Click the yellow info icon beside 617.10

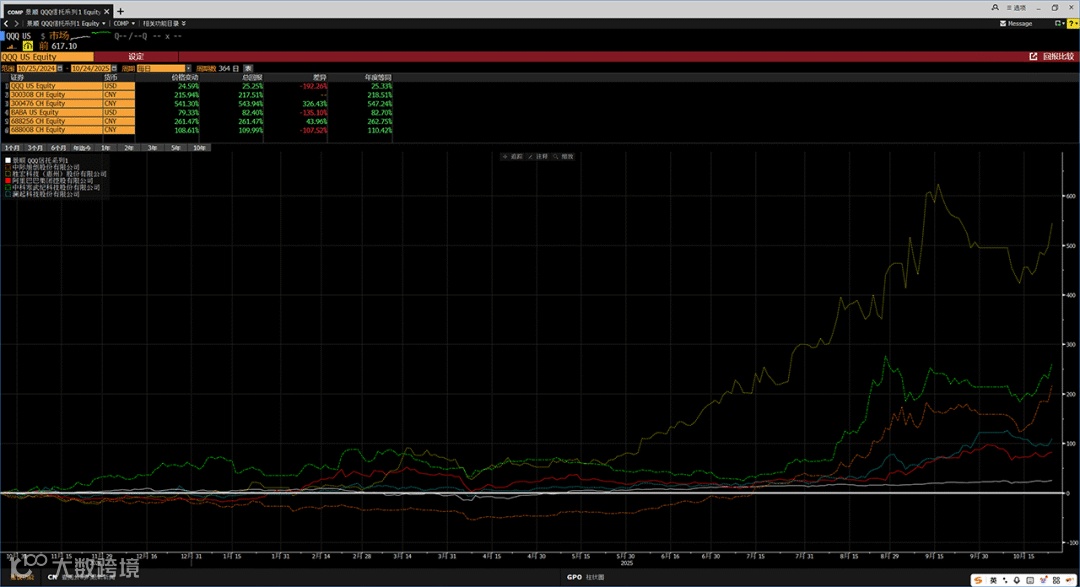(28, 46)
